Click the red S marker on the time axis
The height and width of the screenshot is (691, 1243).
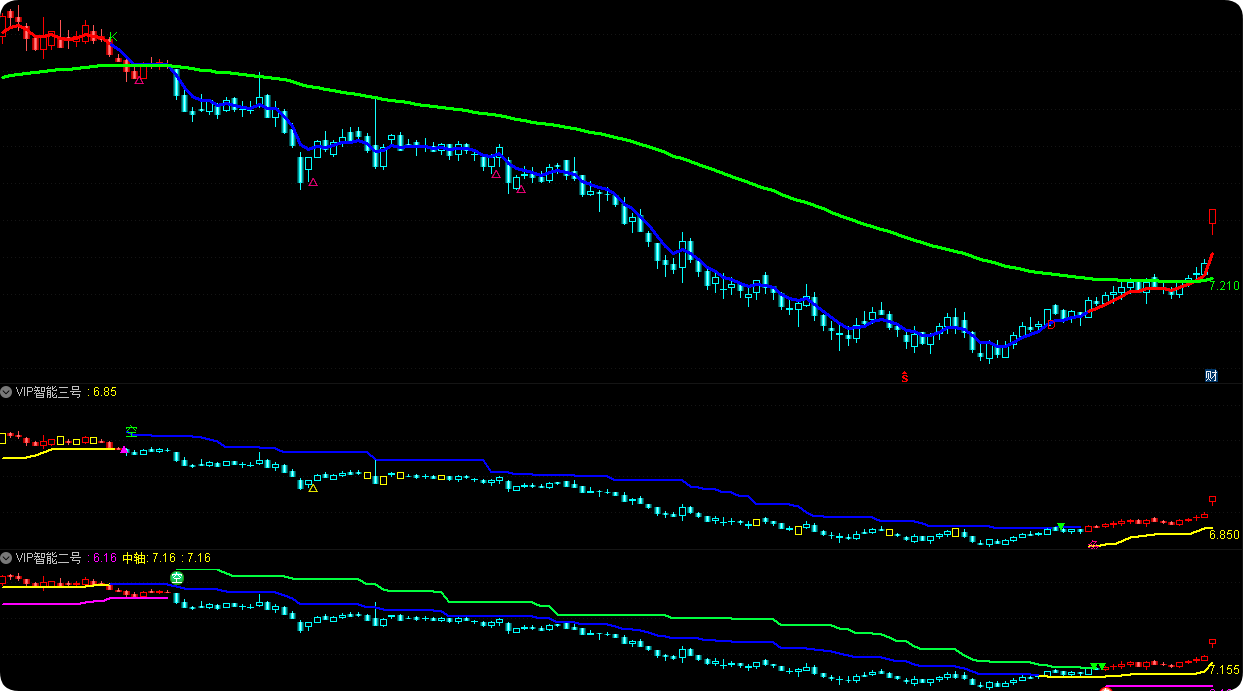(x=904, y=377)
